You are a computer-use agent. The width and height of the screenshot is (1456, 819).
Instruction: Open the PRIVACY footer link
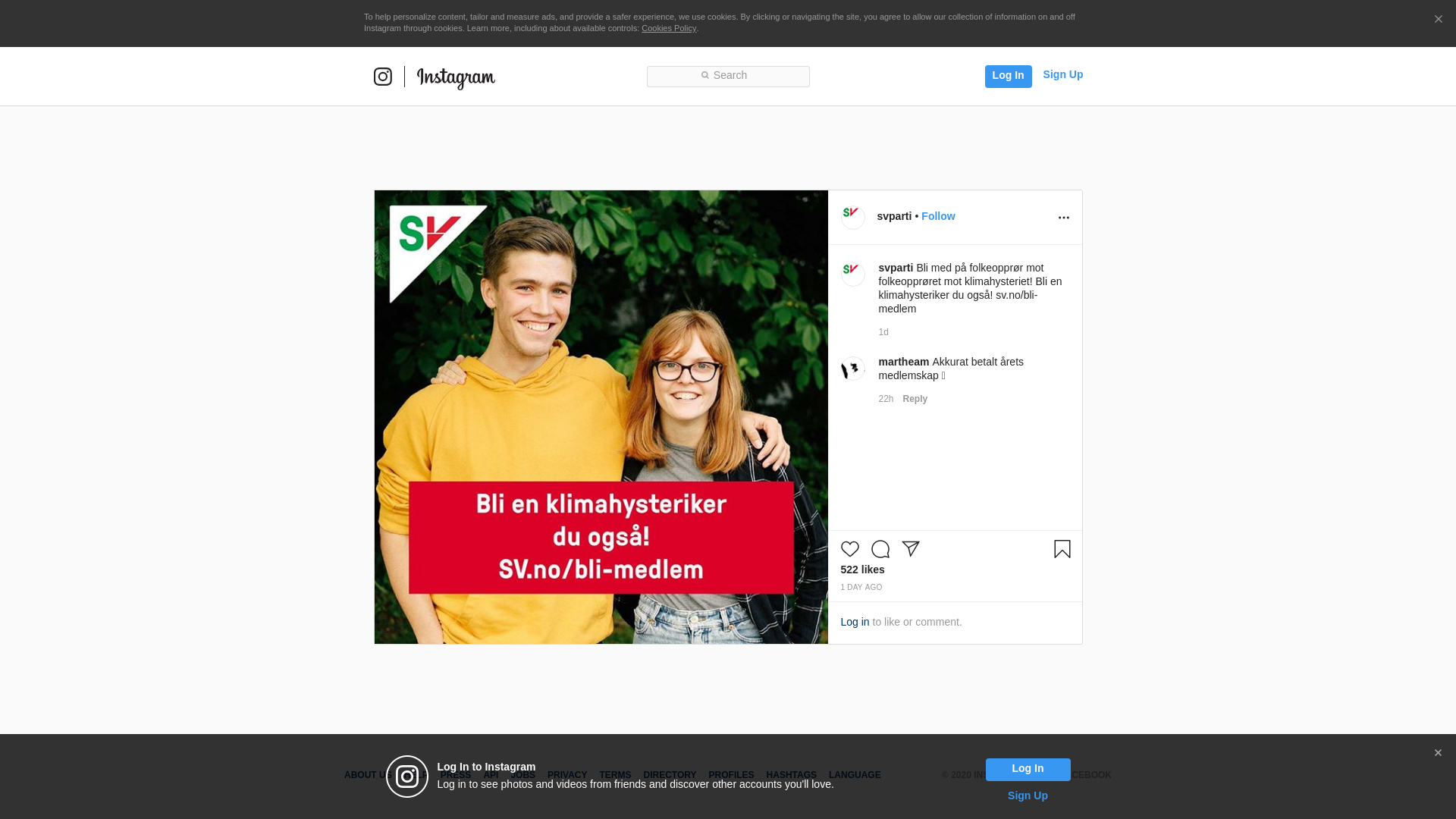click(x=567, y=775)
